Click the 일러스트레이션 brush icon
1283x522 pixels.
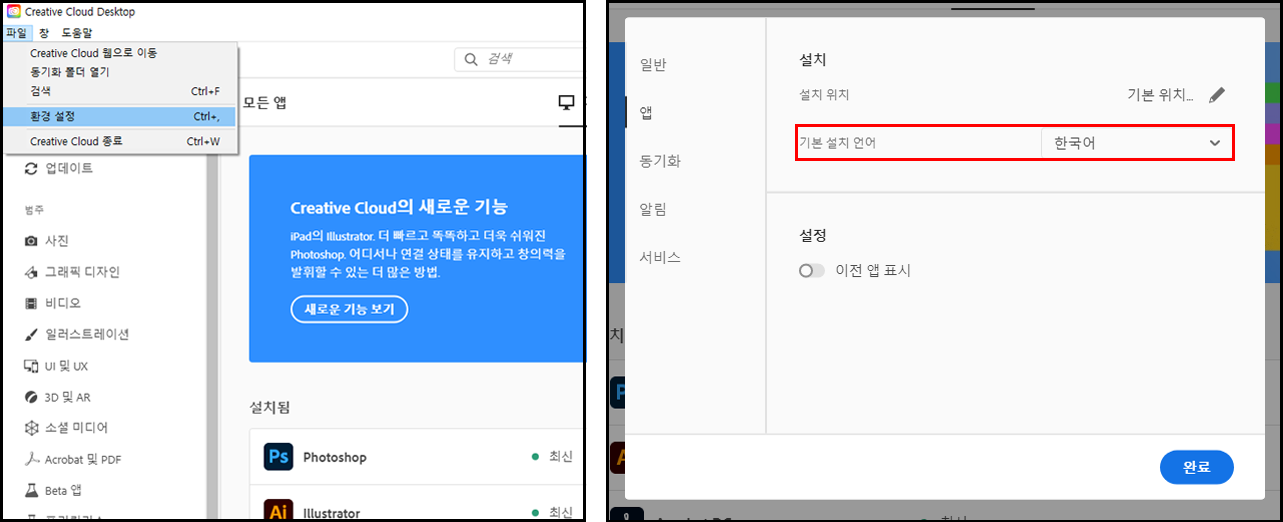pos(31,334)
